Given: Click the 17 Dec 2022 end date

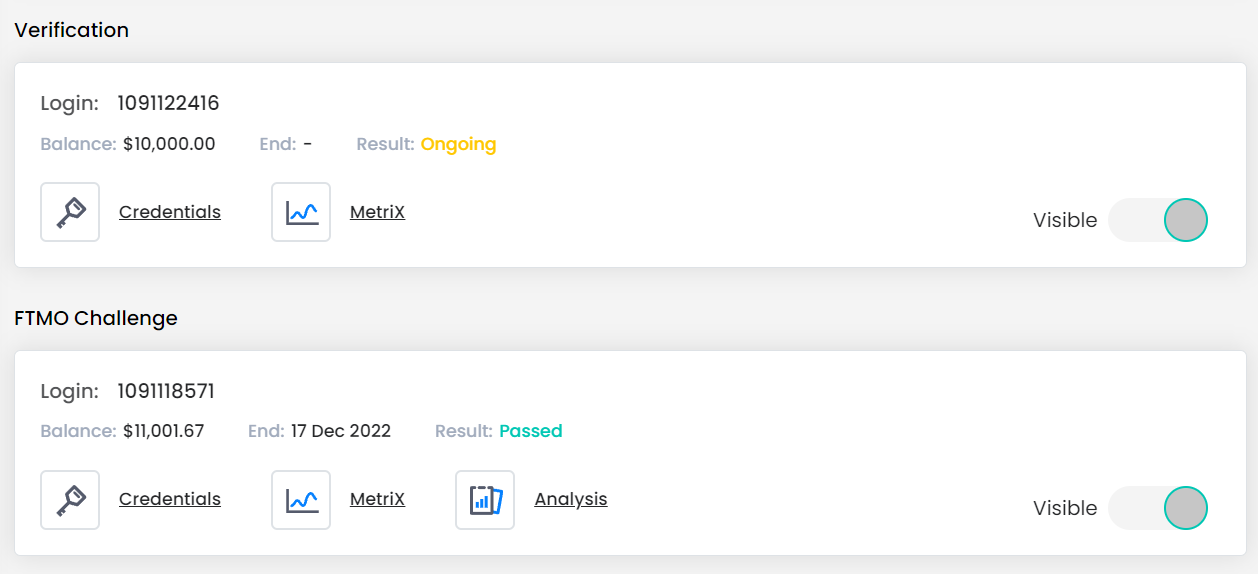Looking at the screenshot, I should pos(341,431).
